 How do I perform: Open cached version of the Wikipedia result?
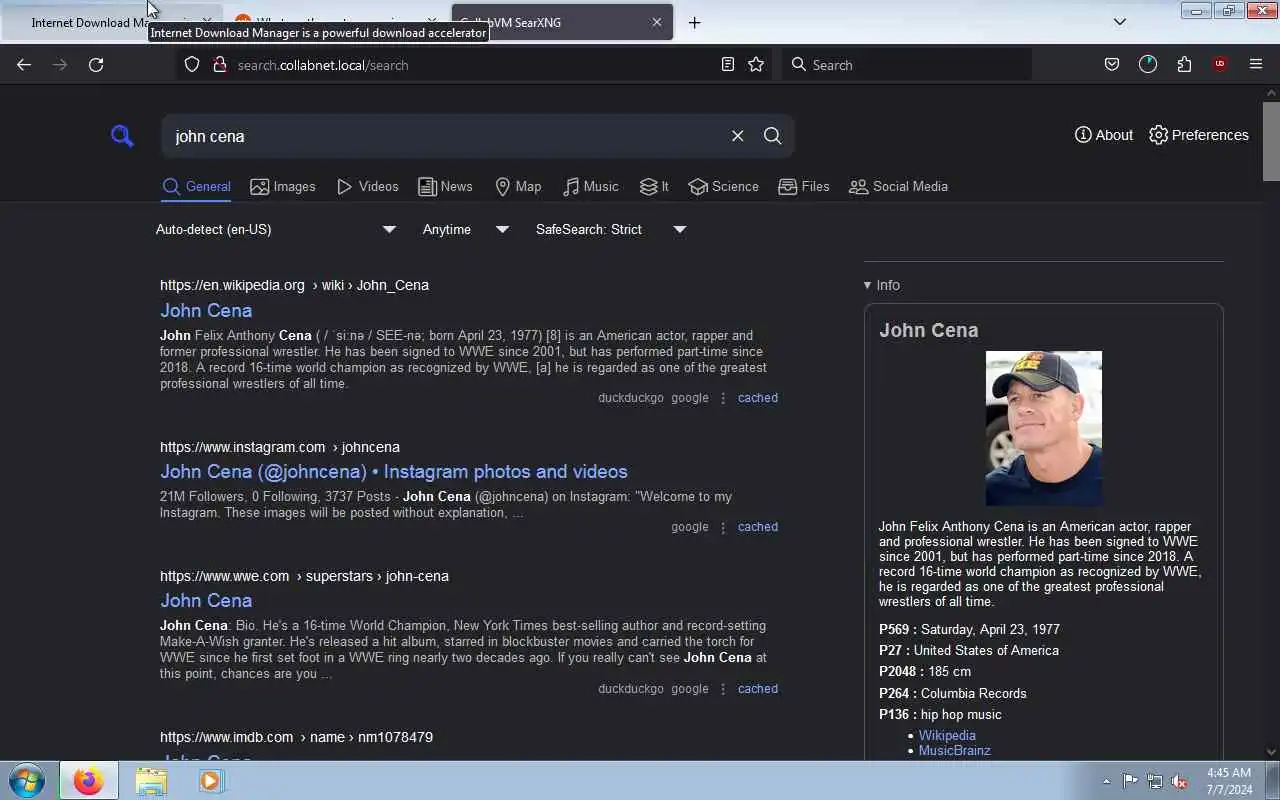[757, 398]
